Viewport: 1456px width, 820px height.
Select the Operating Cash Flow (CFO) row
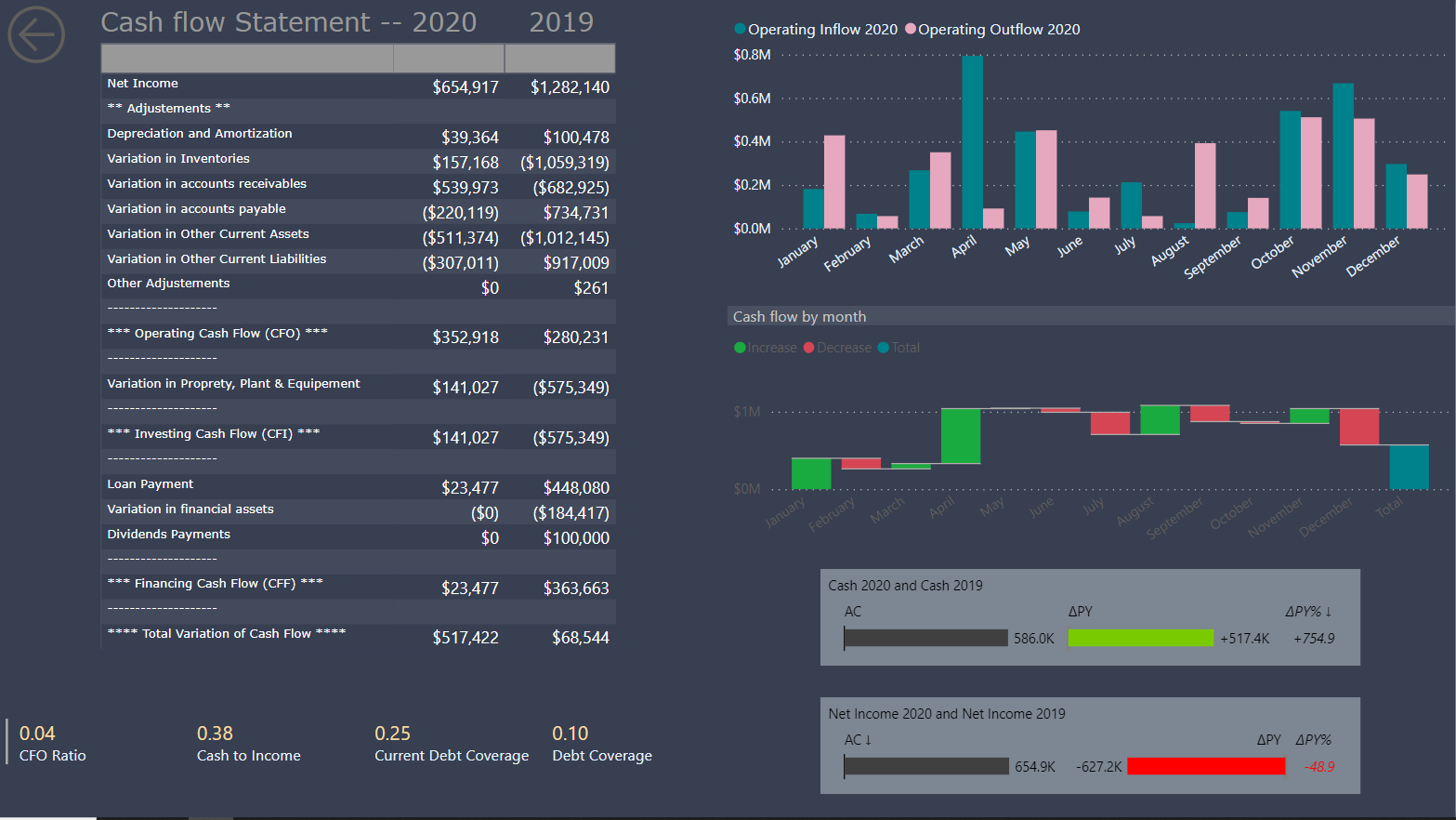point(217,334)
